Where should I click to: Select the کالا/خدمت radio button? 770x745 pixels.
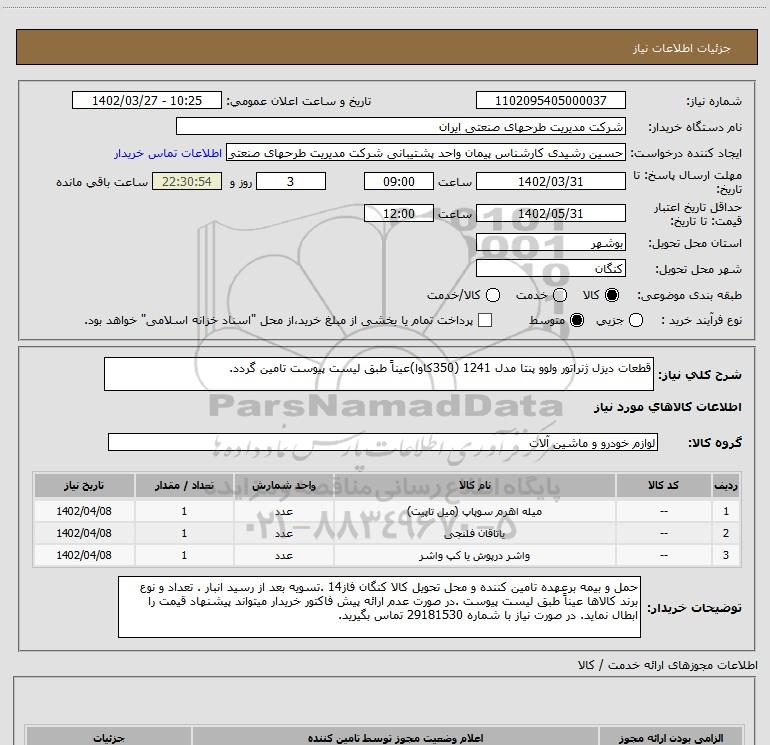click(x=493, y=295)
